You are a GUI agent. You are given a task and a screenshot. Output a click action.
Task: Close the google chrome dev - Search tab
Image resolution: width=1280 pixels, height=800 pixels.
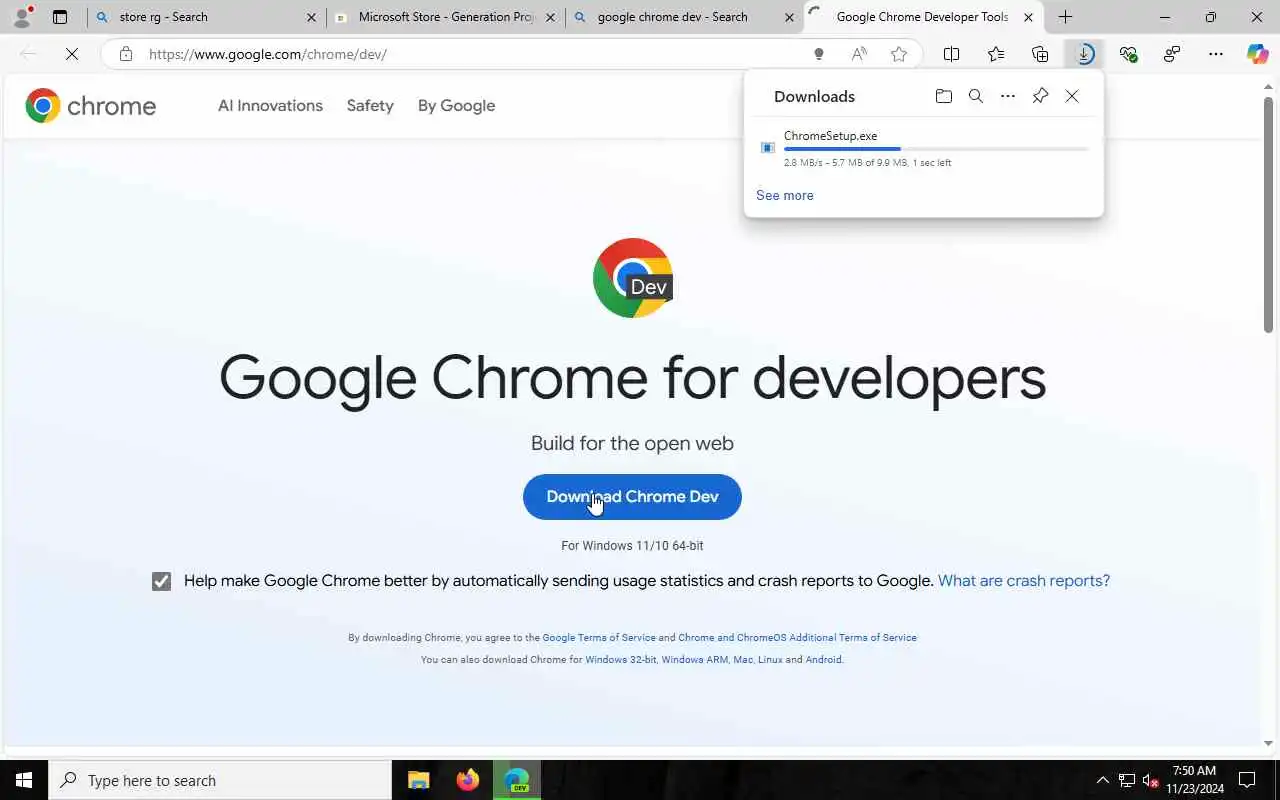[789, 17]
